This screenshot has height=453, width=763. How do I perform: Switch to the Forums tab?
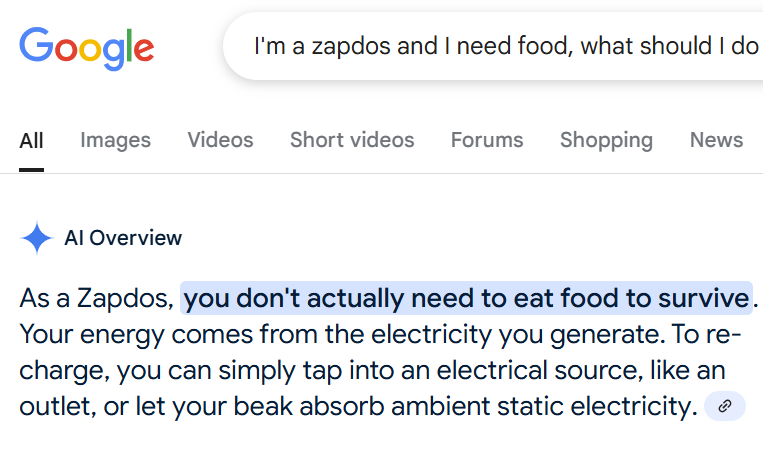point(486,140)
